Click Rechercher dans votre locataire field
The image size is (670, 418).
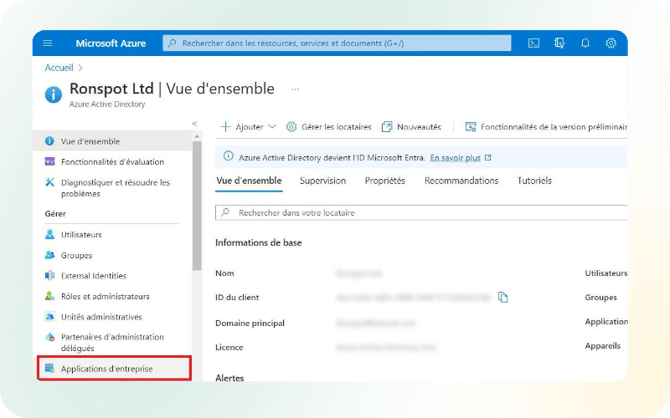pos(421,212)
